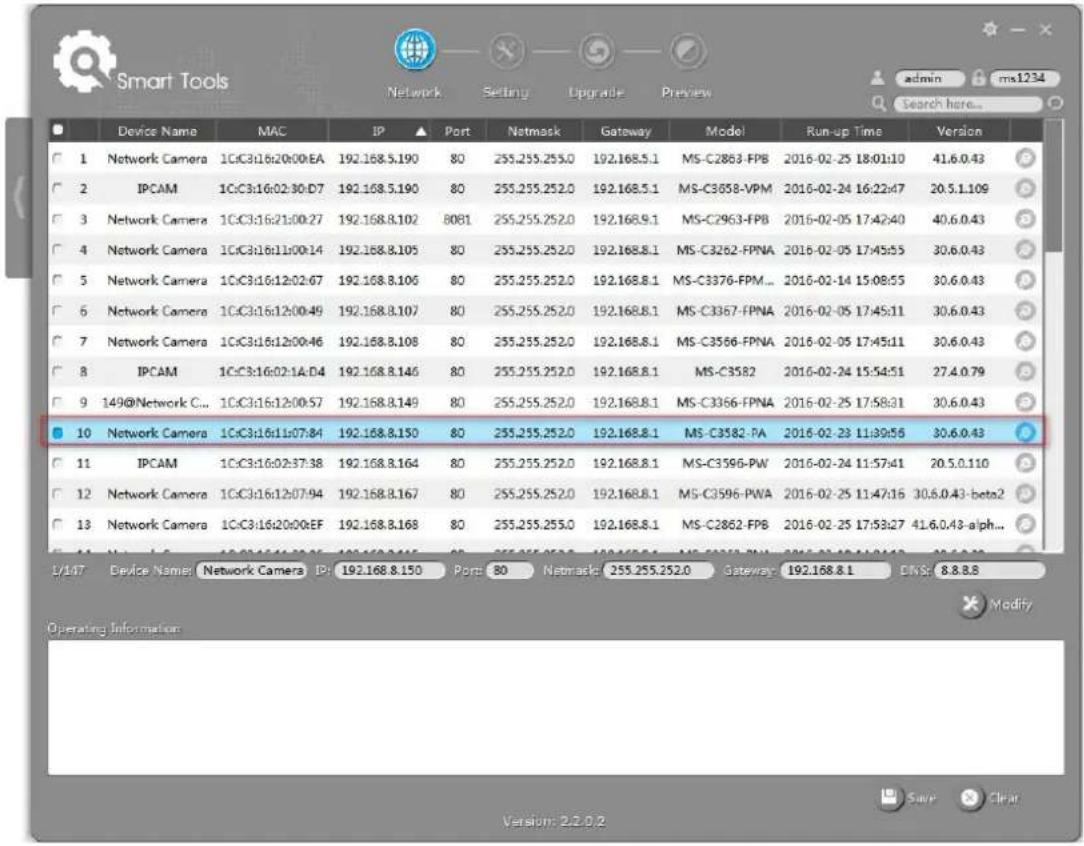1084x846 pixels.
Task: Open browser icon for selected row 10
Action: pyautogui.click(x=1025, y=433)
